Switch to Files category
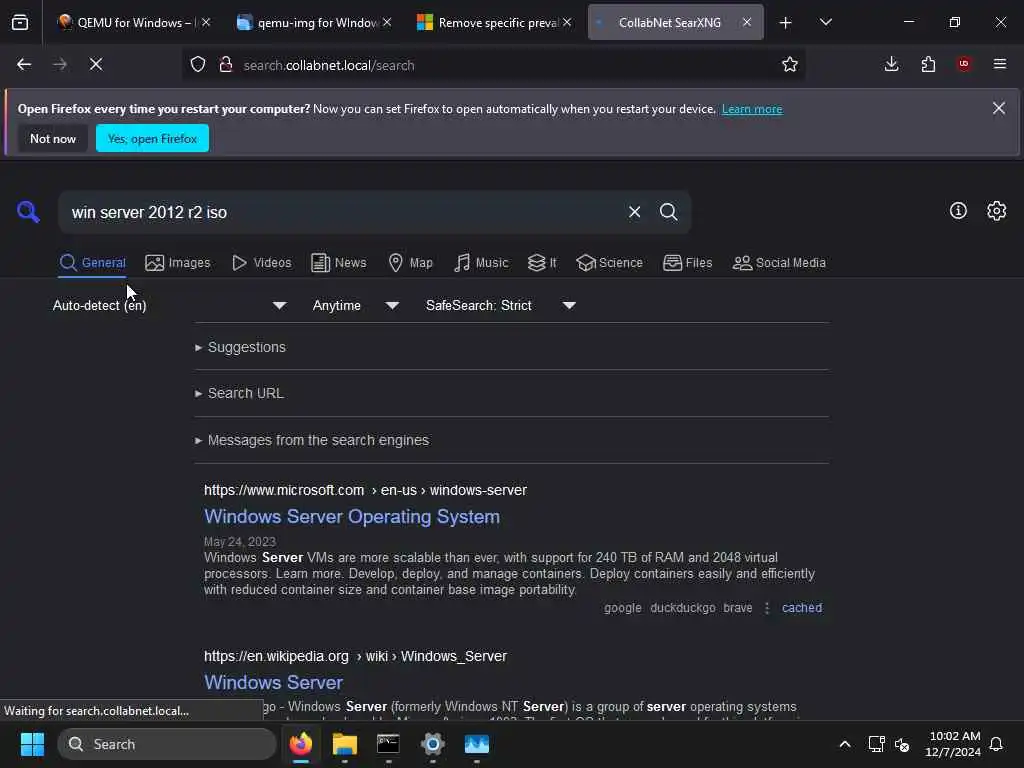The width and height of the screenshot is (1024, 768). point(687,263)
